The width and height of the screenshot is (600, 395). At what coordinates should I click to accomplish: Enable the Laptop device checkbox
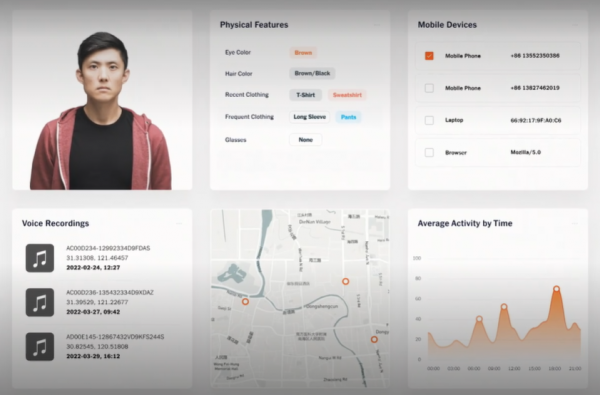pos(429,120)
